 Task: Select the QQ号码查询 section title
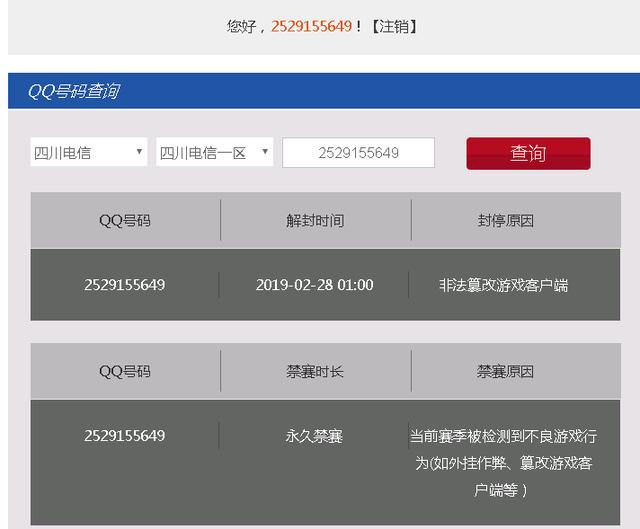tap(74, 91)
